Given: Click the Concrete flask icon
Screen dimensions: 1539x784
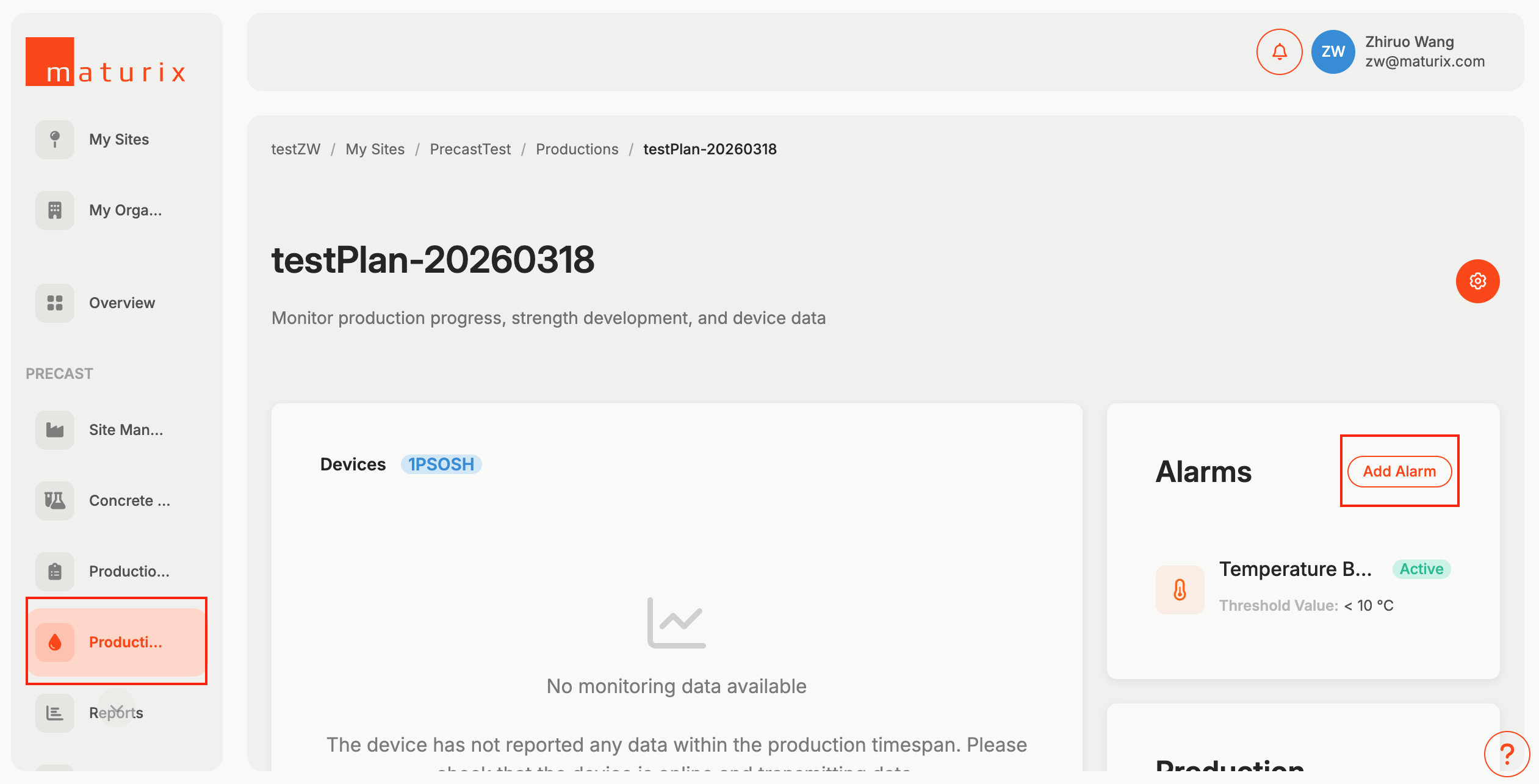Looking at the screenshot, I should point(55,501).
